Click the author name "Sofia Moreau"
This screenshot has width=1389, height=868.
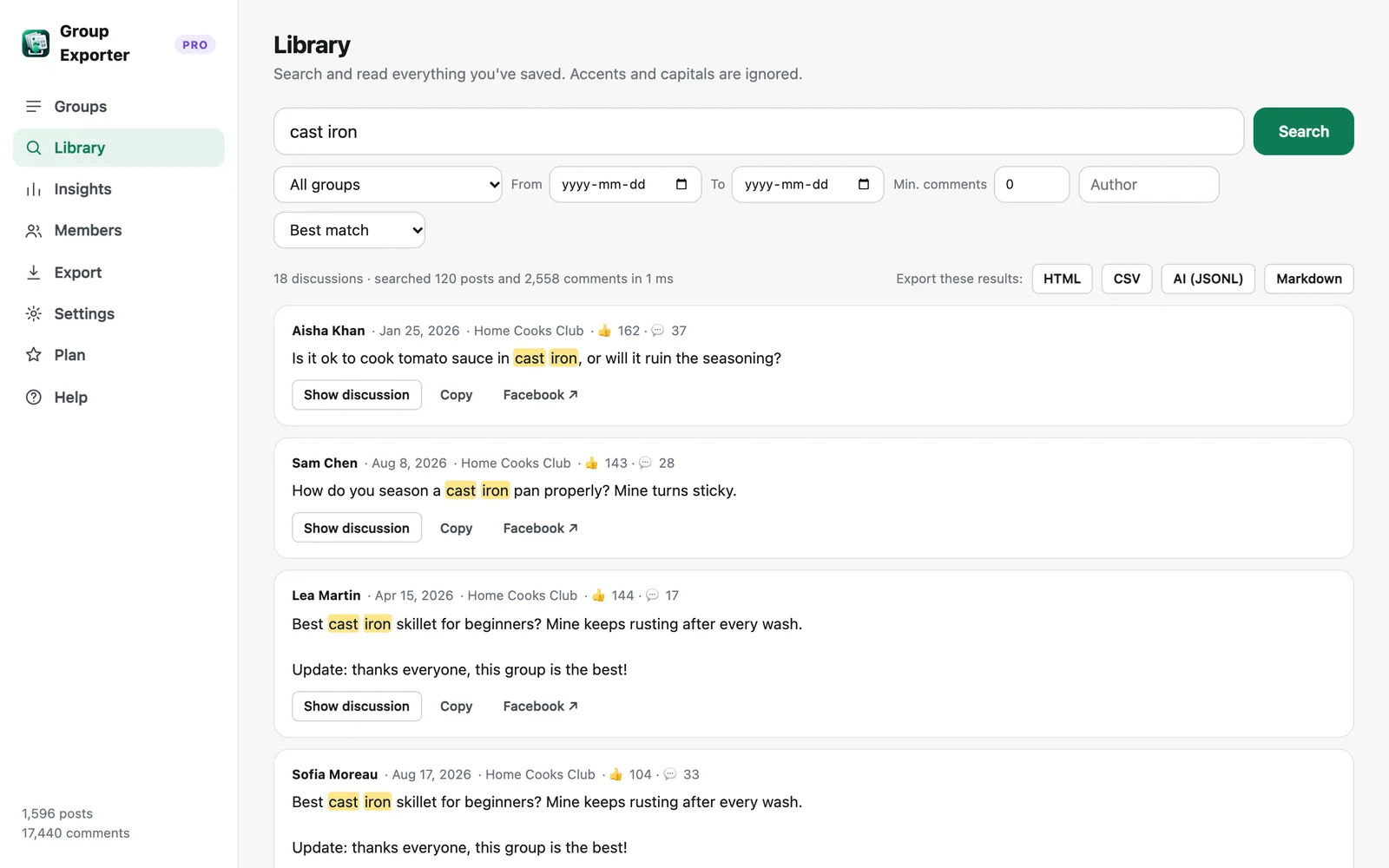335,774
